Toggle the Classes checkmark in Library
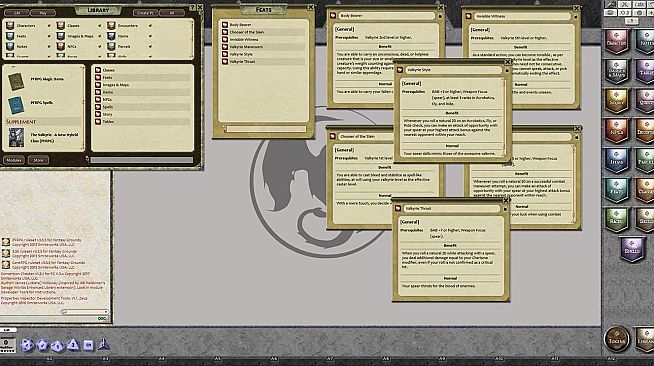This screenshot has width=654, height=366. (99, 25)
